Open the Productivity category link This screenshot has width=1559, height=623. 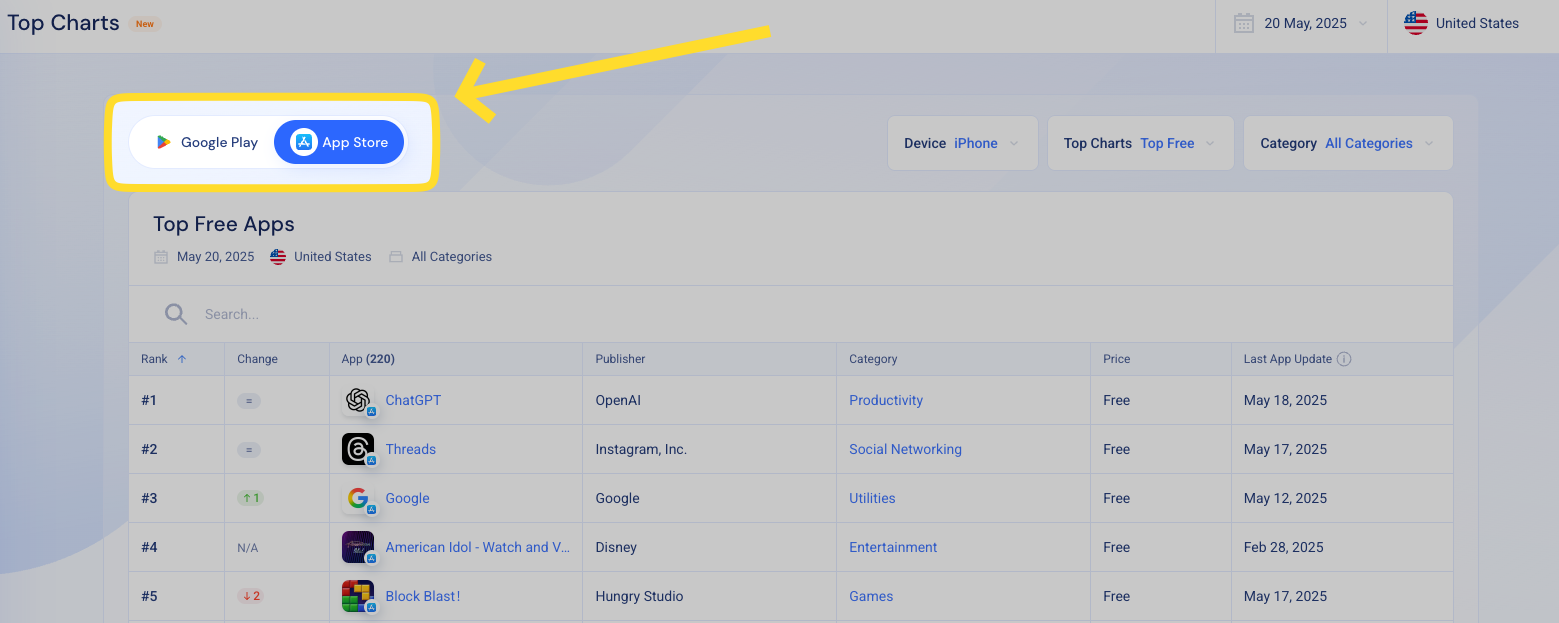(886, 400)
